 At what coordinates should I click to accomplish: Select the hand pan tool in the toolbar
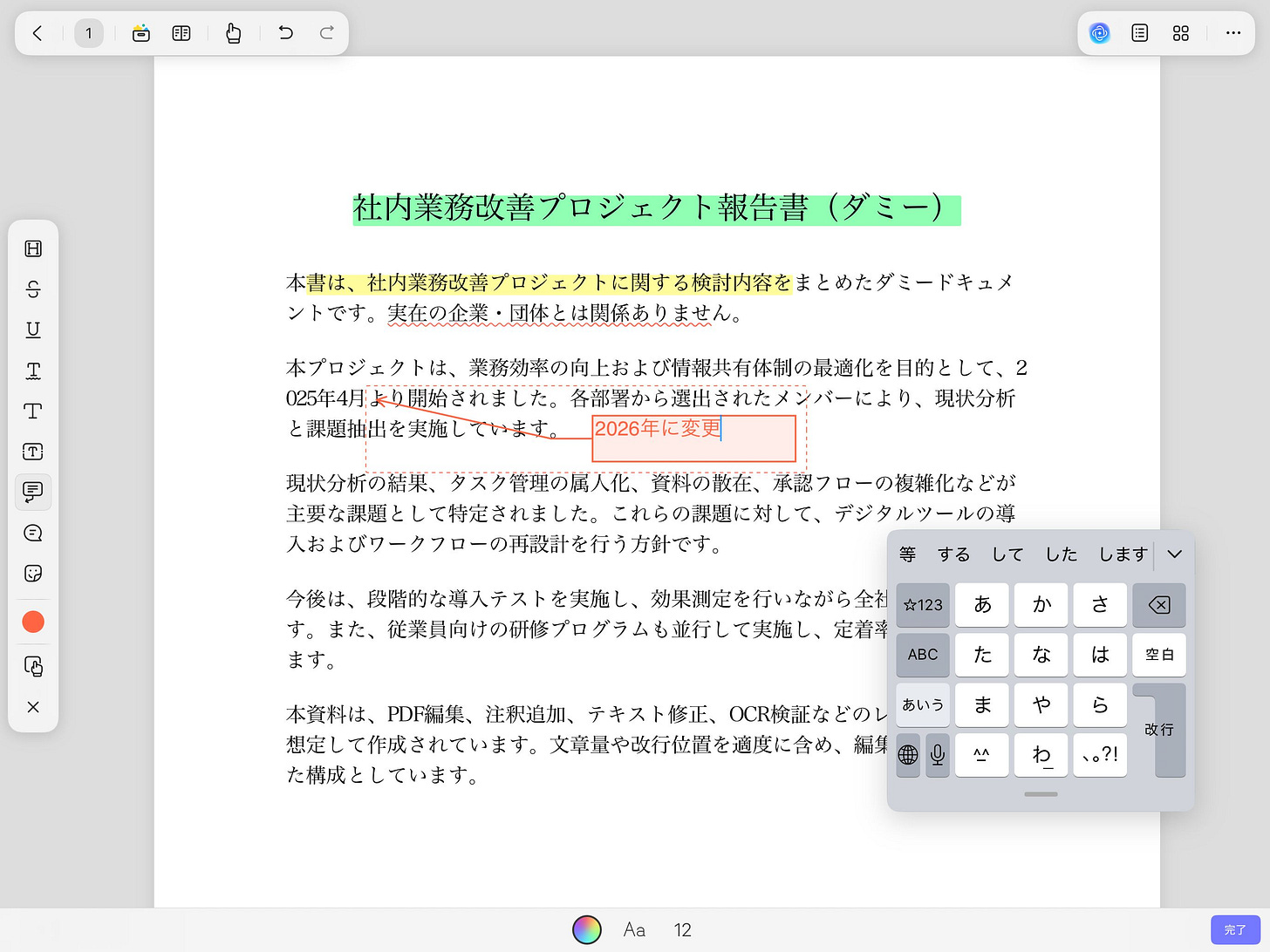(233, 32)
